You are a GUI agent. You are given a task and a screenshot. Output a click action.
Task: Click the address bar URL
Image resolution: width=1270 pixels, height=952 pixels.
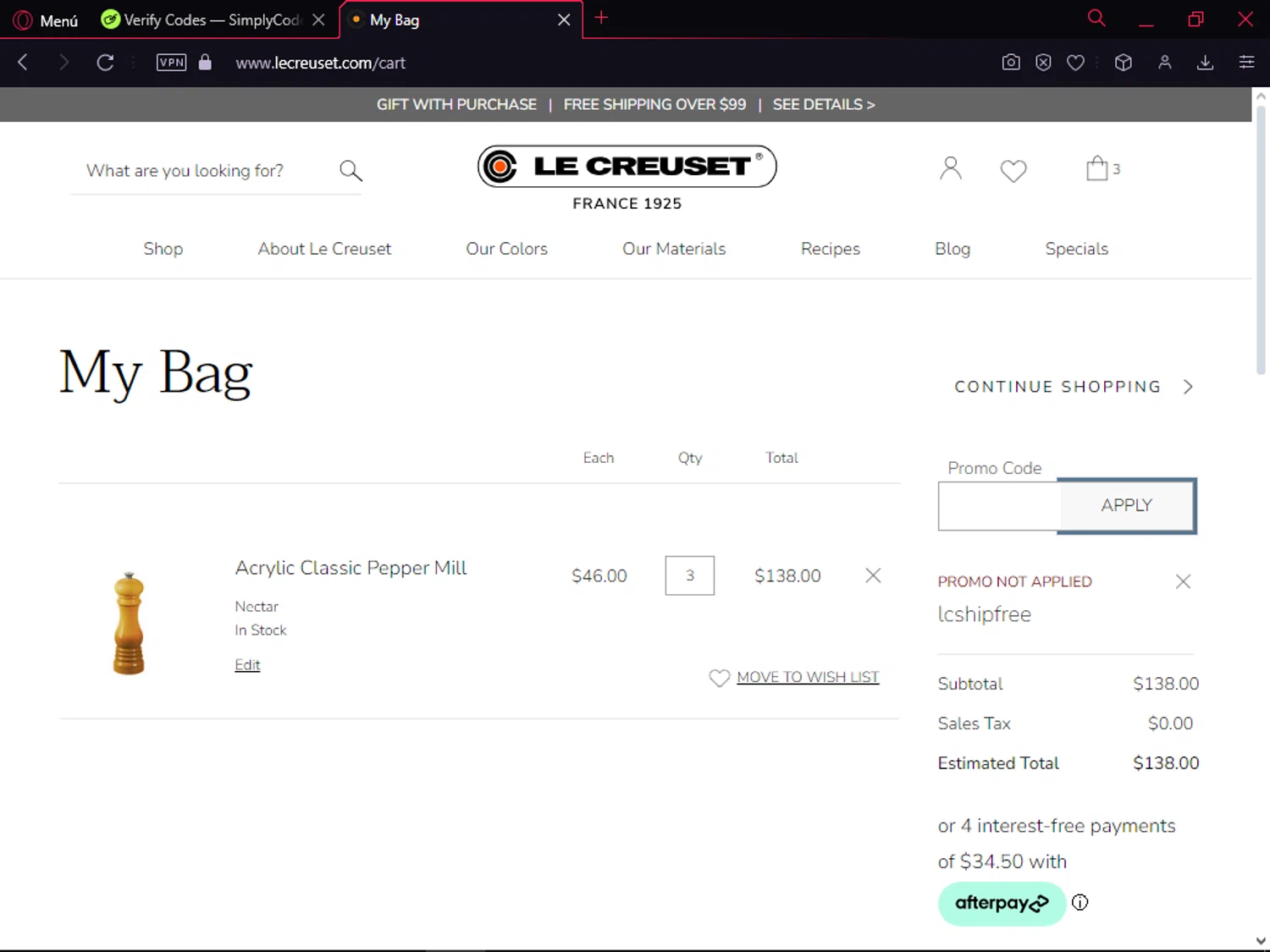pos(320,63)
